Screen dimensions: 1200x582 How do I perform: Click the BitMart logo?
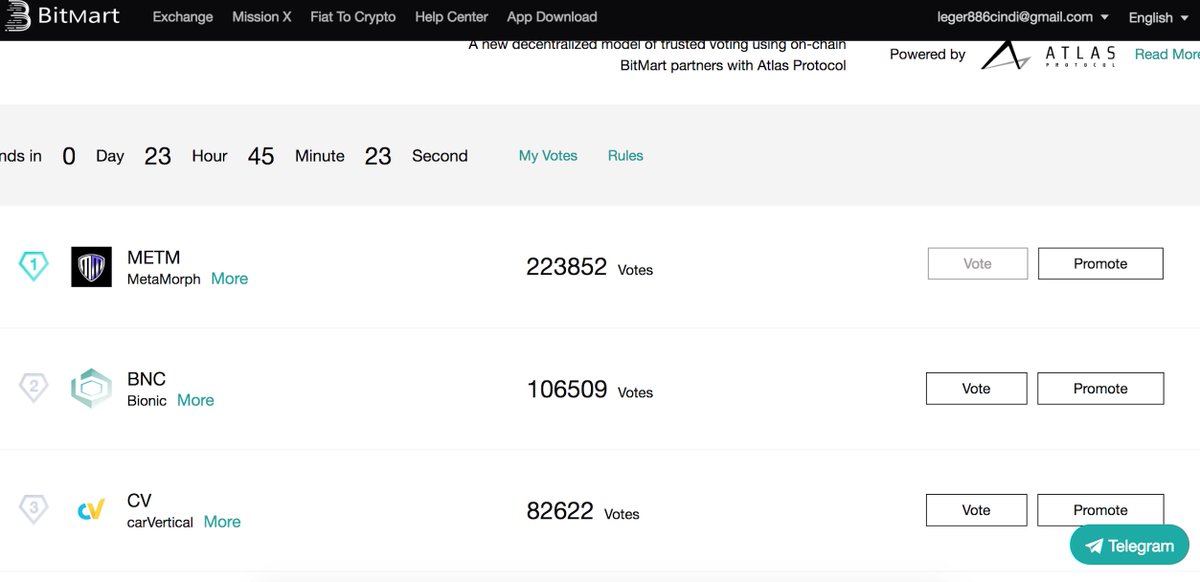pos(63,16)
